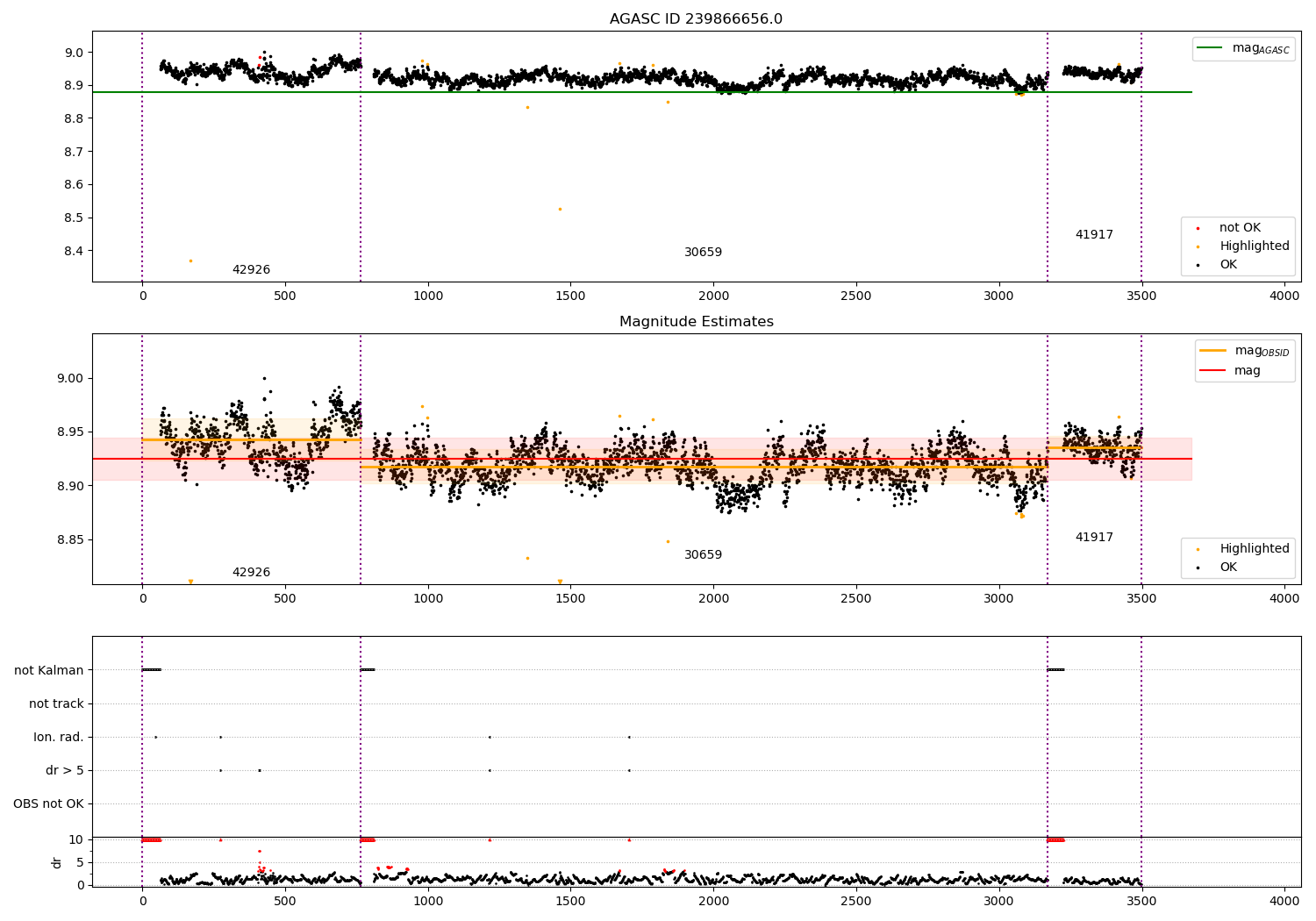
Task: Click y-tick 5 on the dr subplot
Action: point(80,863)
